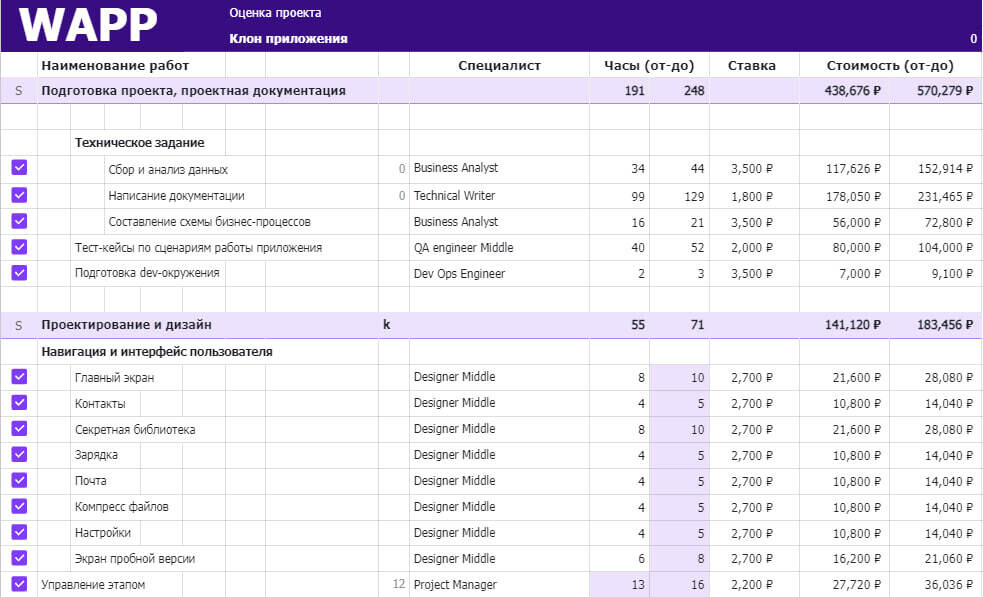Screen dimensions: 983x597
Task: Uncheck the Сбор и анализ данных checkbox
Action: (x=19, y=167)
